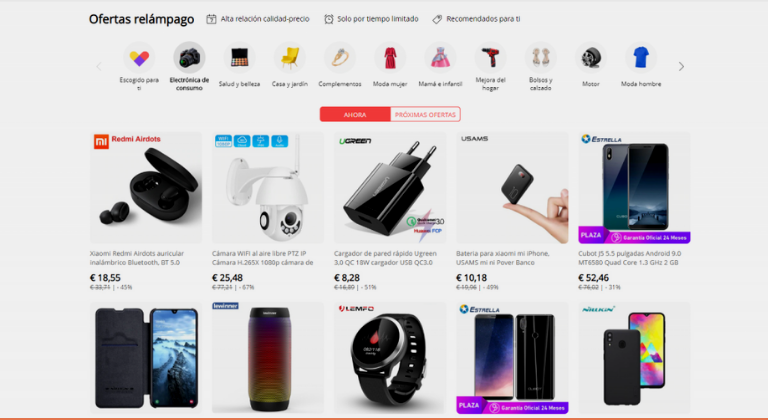The width and height of the screenshot is (768, 420).
Task: Show next categories with right arrow
Action: (x=681, y=67)
